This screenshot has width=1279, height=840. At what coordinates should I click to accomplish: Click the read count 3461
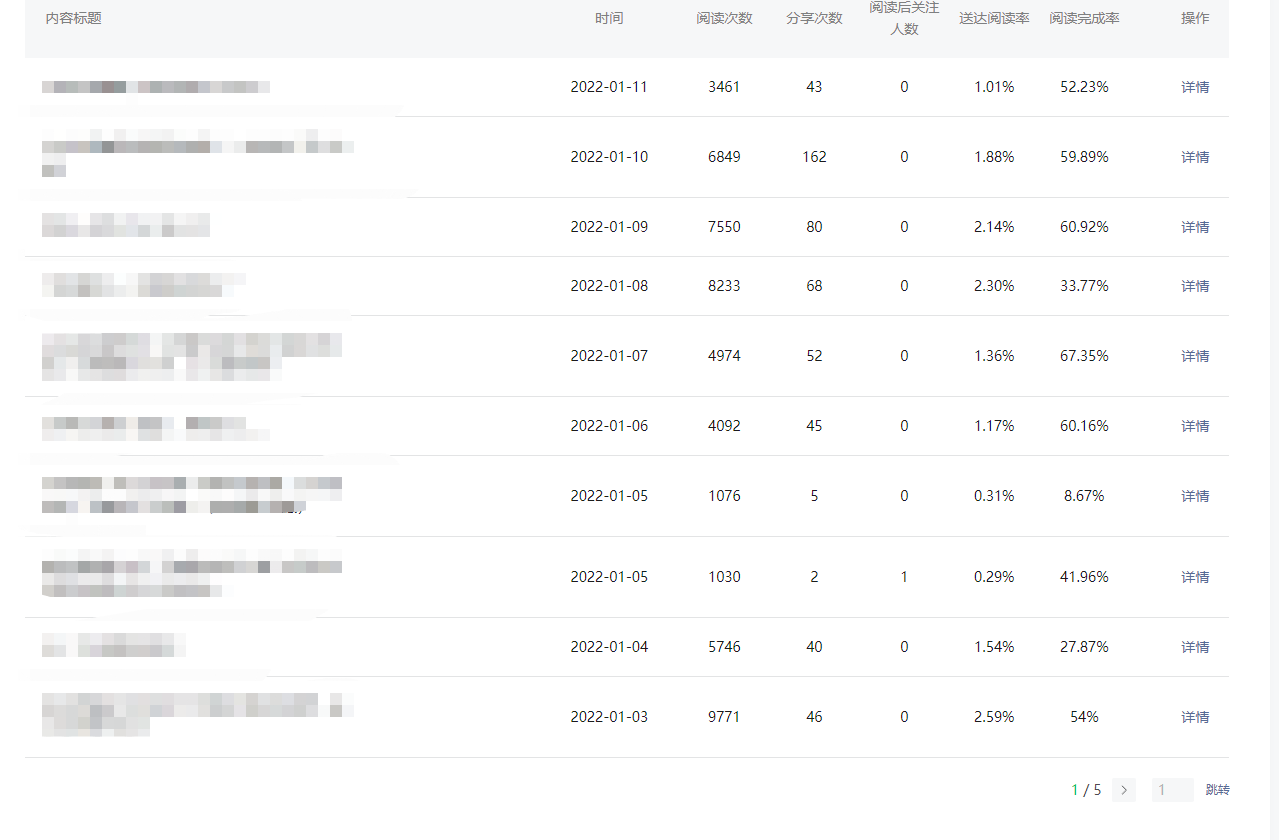pos(724,87)
